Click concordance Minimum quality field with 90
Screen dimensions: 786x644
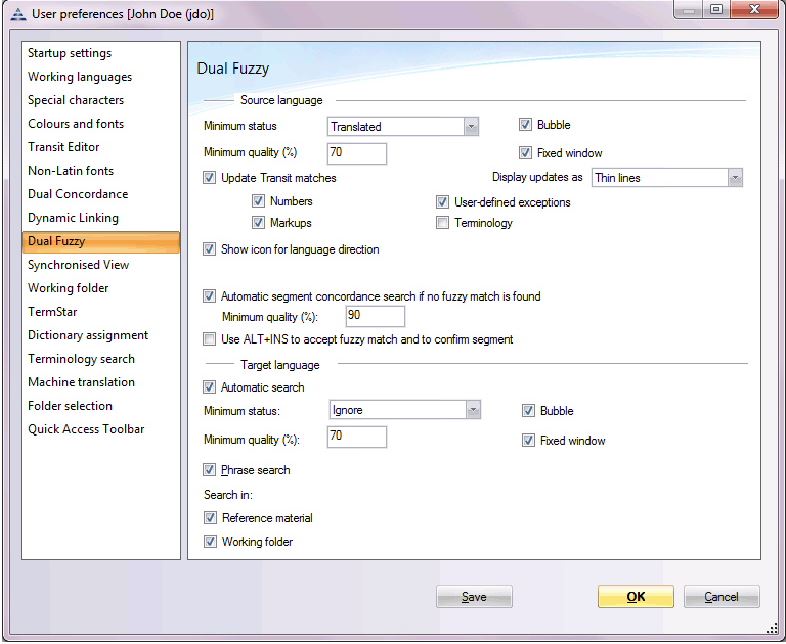pyautogui.click(x=375, y=316)
